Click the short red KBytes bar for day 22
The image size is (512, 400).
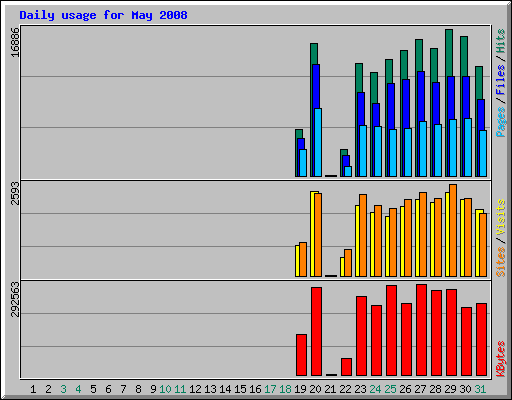tap(346, 367)
